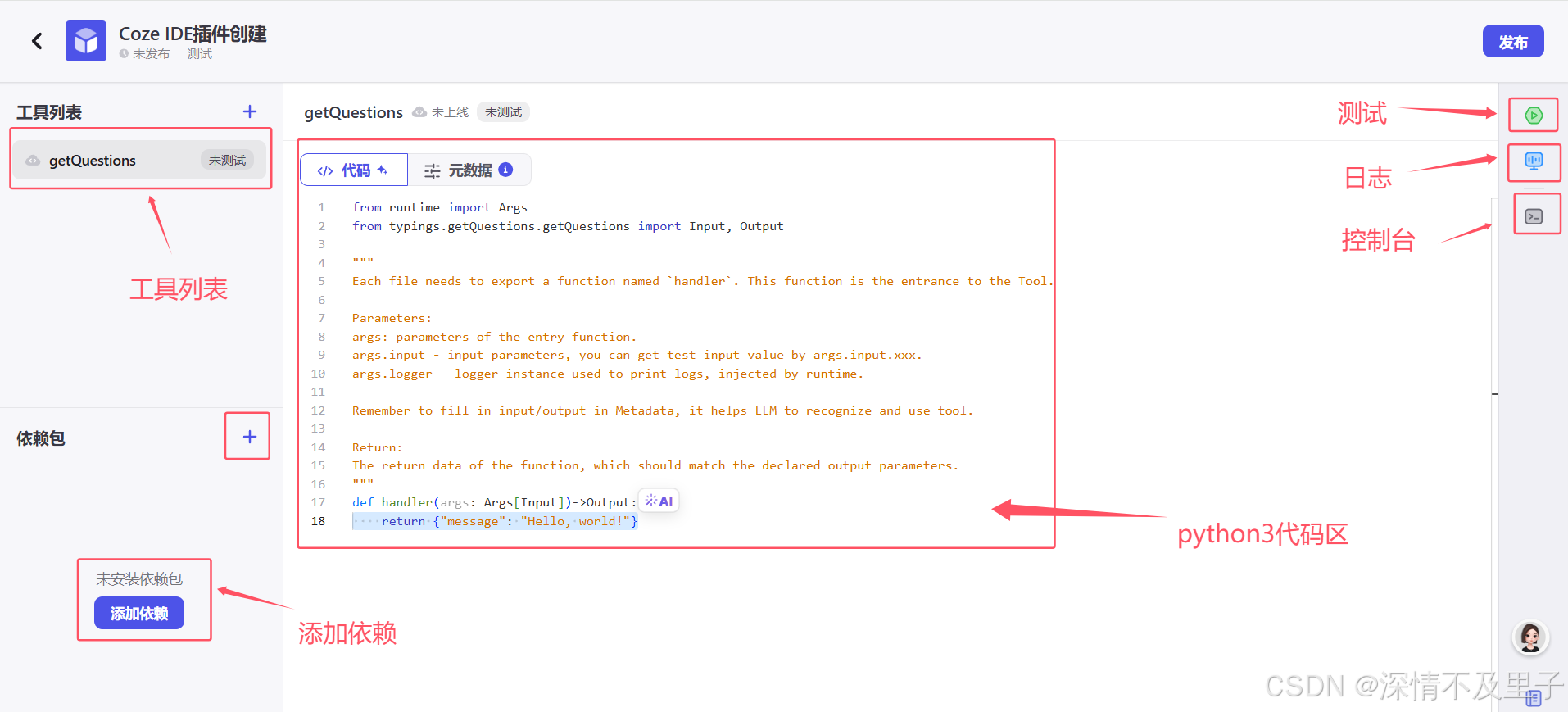
Task: Click the 工具列表 section heading
Action: coord(49,112)
